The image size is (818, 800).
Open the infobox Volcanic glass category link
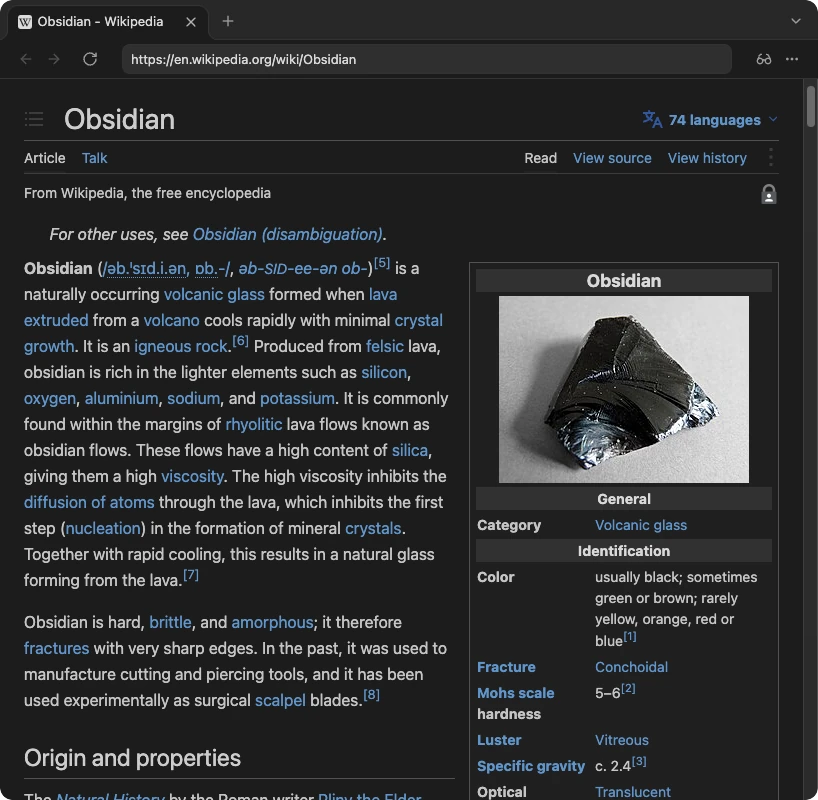(641, 526)
